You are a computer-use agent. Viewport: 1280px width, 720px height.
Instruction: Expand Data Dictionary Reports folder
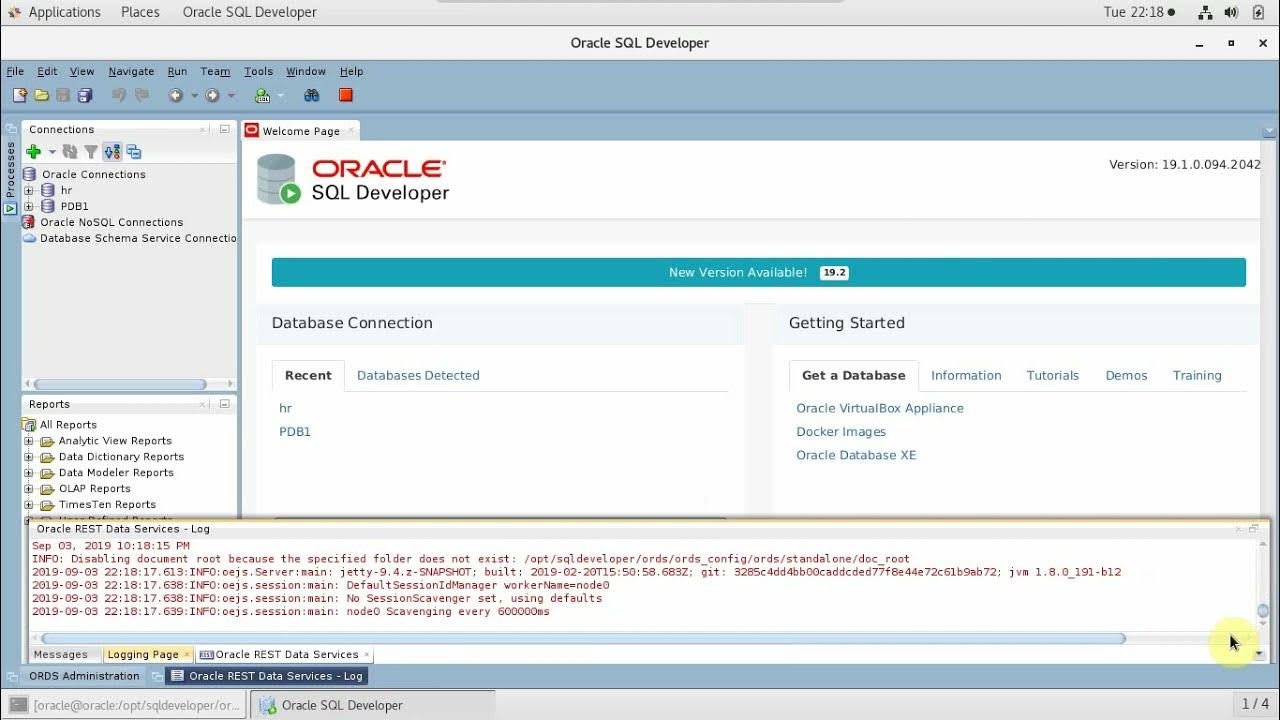pyautogui.click(x=29, y=457)
